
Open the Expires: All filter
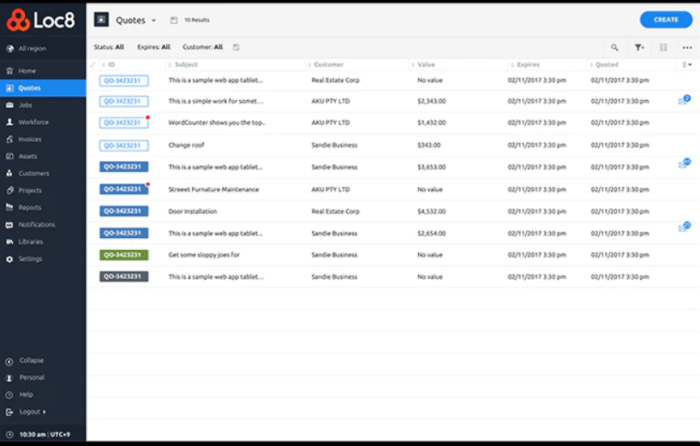154,47
